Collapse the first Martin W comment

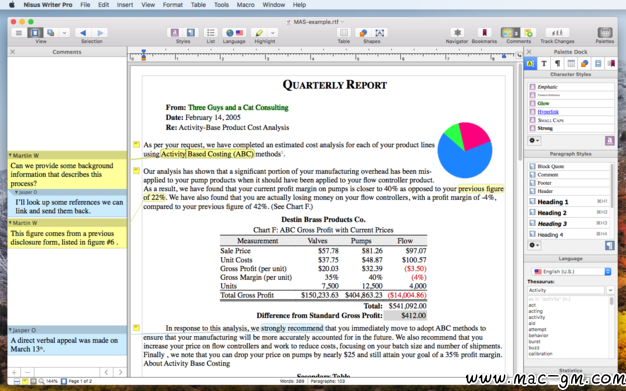(x=10, y=155)
